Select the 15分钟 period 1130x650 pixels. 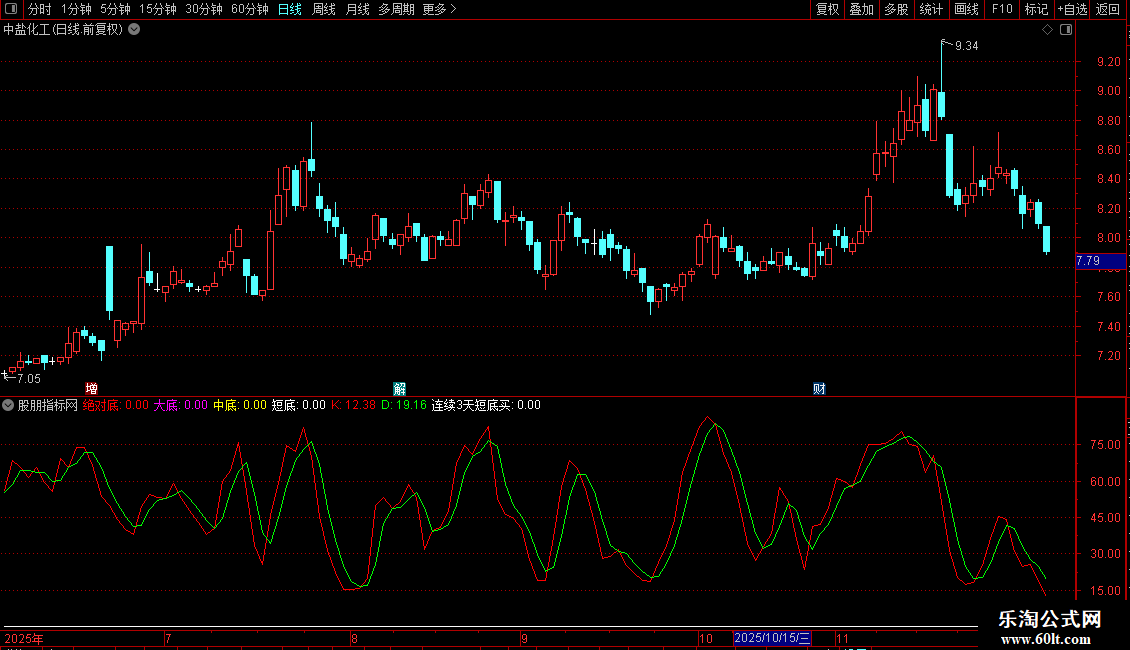[x=157, y=9]
